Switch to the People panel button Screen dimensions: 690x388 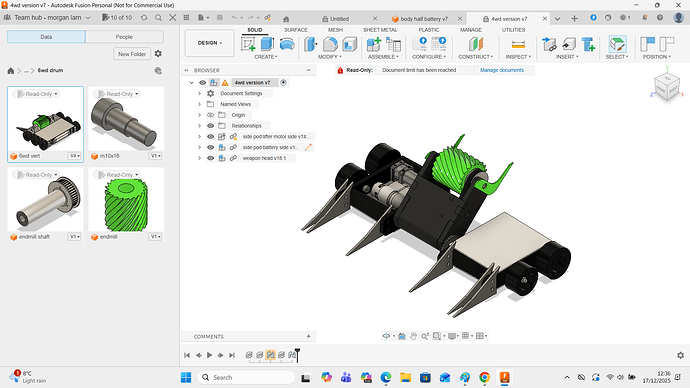pos(124,37)
